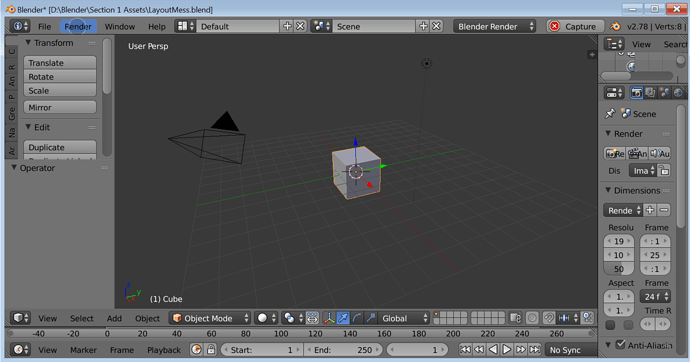The image size is (690, 362).
Task: Select the translate manipulator arrow icon
Action: [x=343, y=318]
